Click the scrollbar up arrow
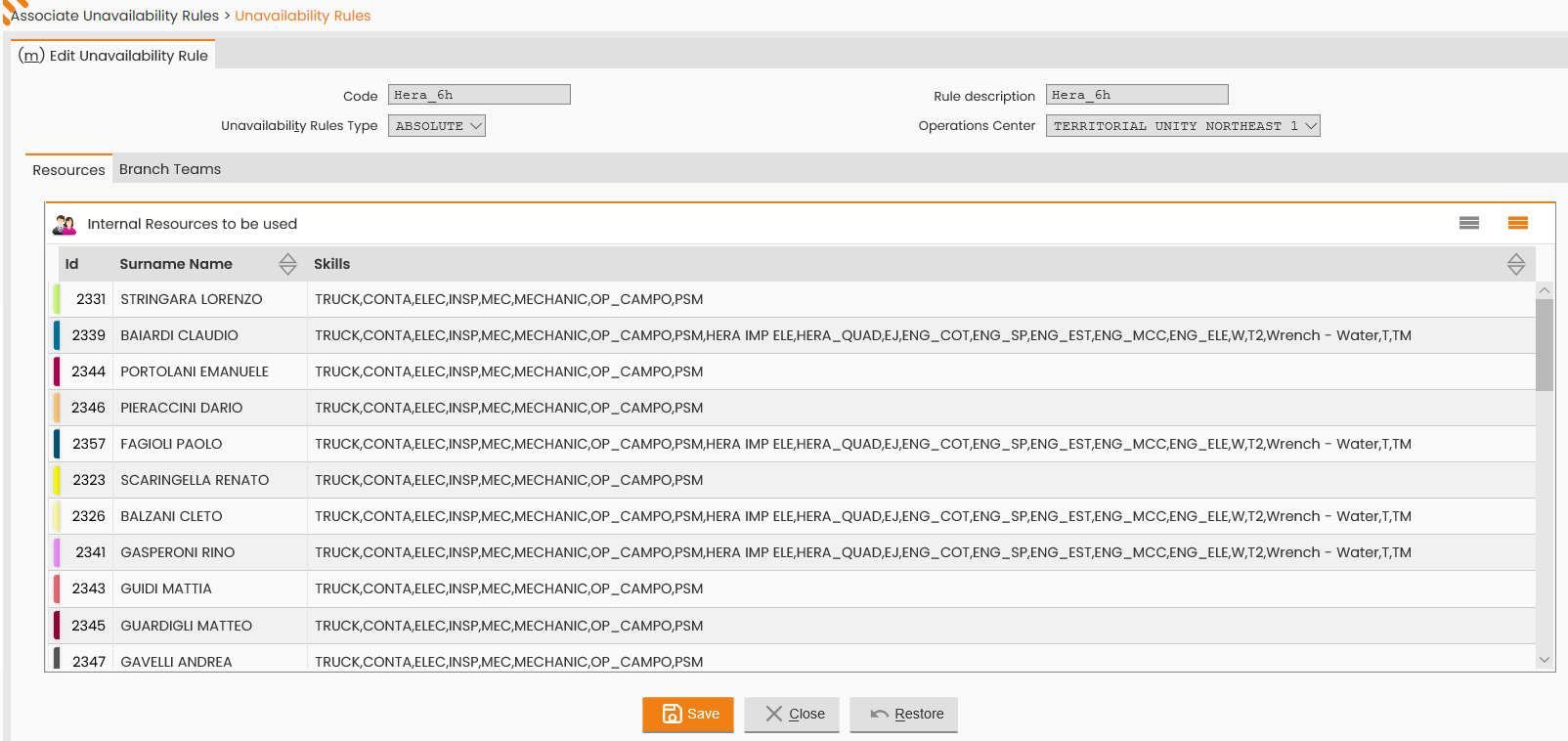 [x=1545, y=290]
